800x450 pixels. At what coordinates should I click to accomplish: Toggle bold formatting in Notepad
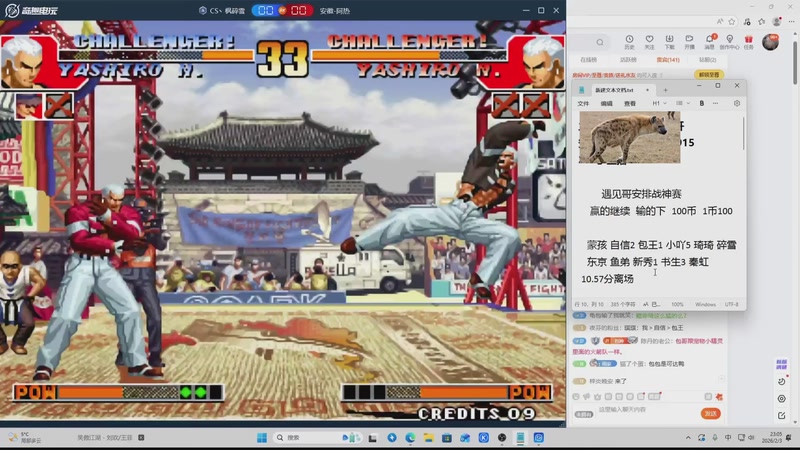(x=702, y=103)
